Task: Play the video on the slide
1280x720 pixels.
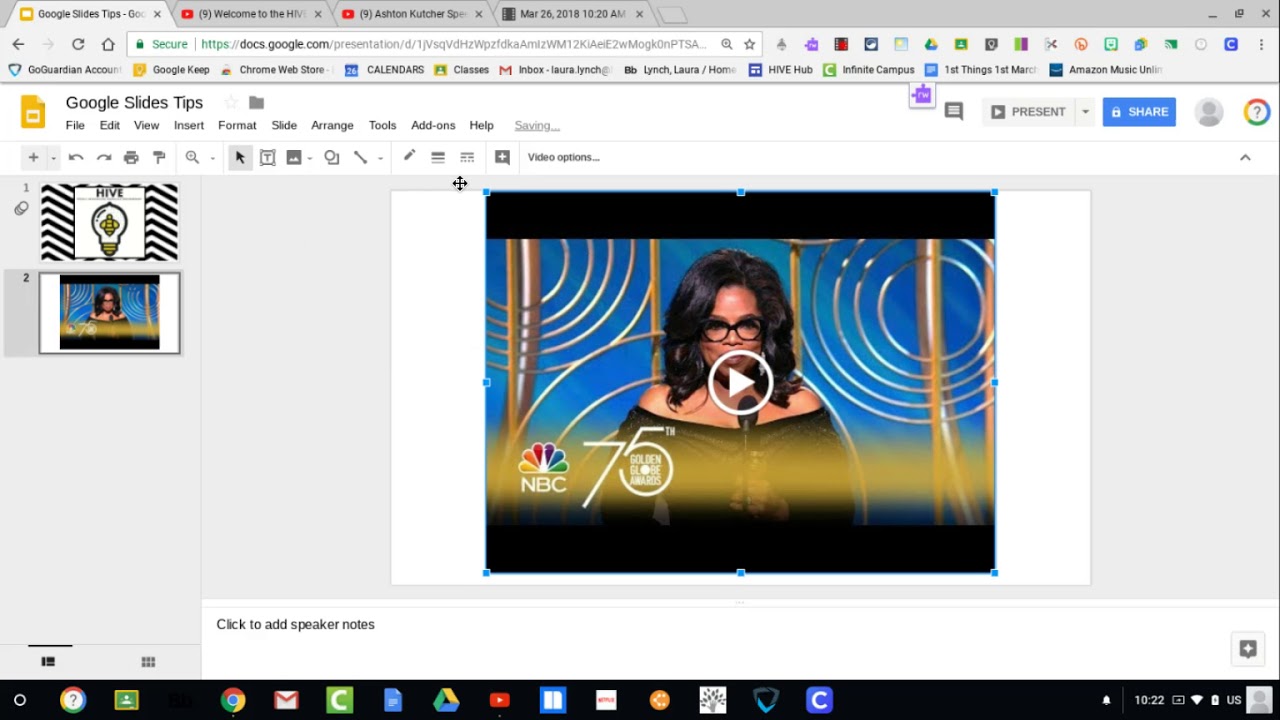Action: [x=740, y=382]
